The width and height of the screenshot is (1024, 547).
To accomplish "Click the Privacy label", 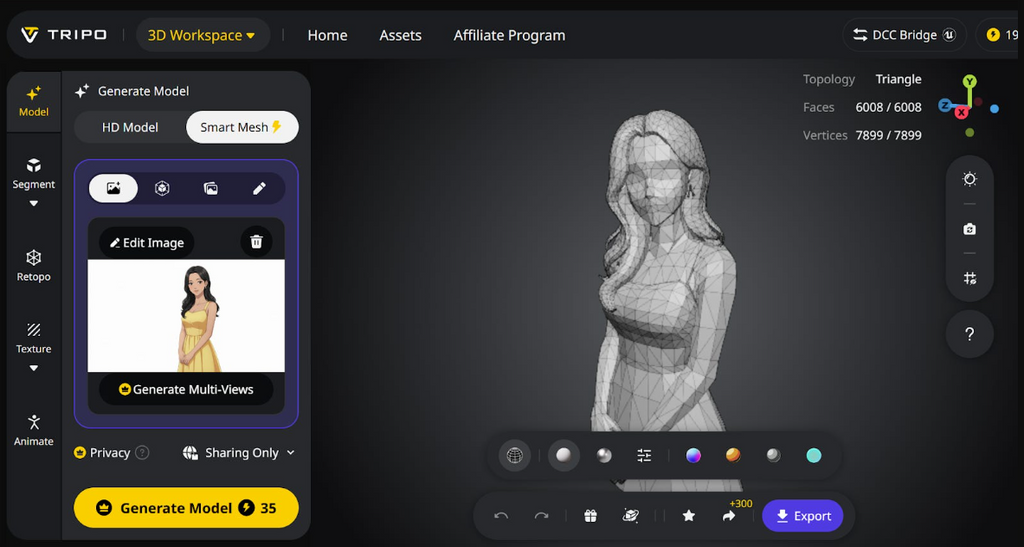I will [109, 452].
